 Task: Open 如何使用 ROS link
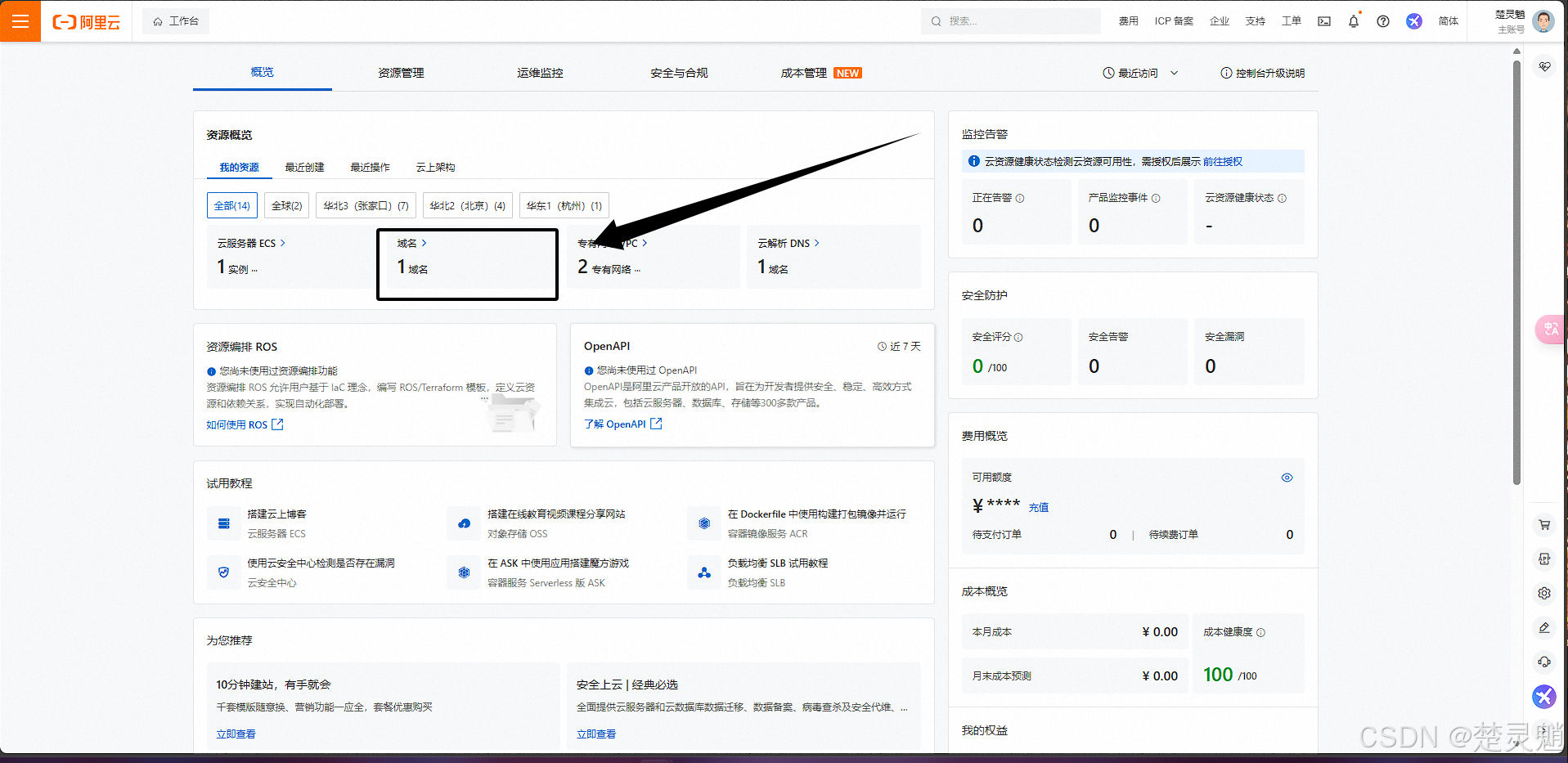(x=245, y=424)
